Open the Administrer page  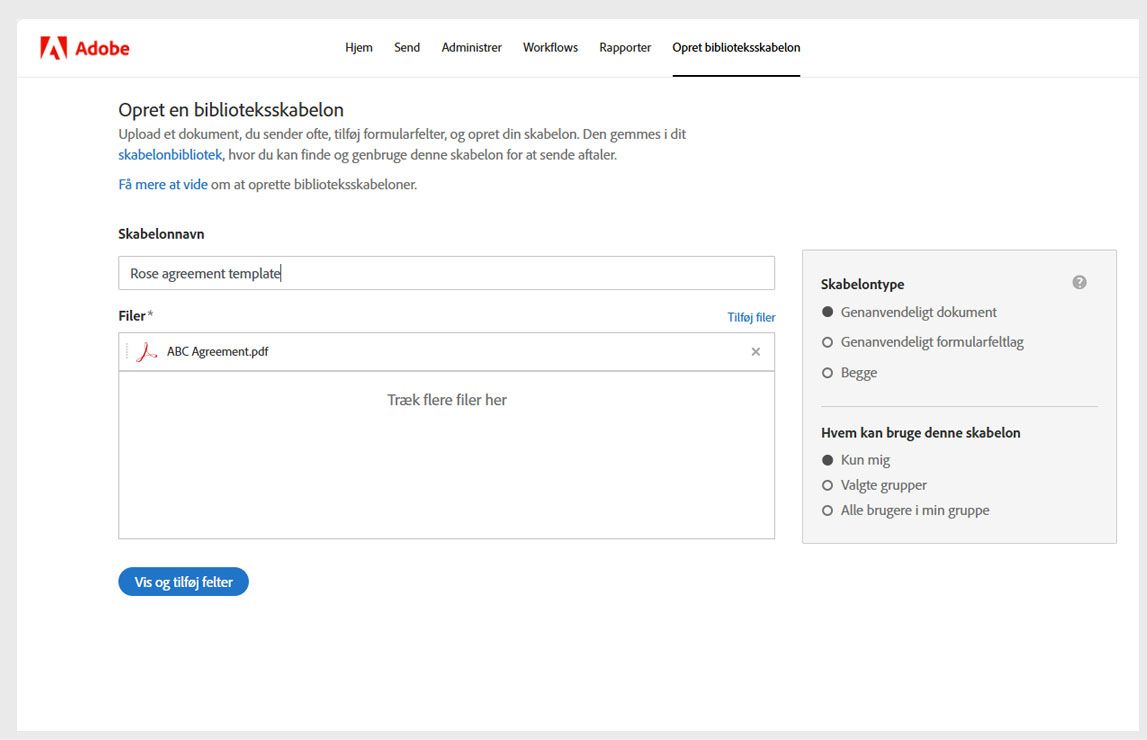pyautogui.click(x=471, y=47)
